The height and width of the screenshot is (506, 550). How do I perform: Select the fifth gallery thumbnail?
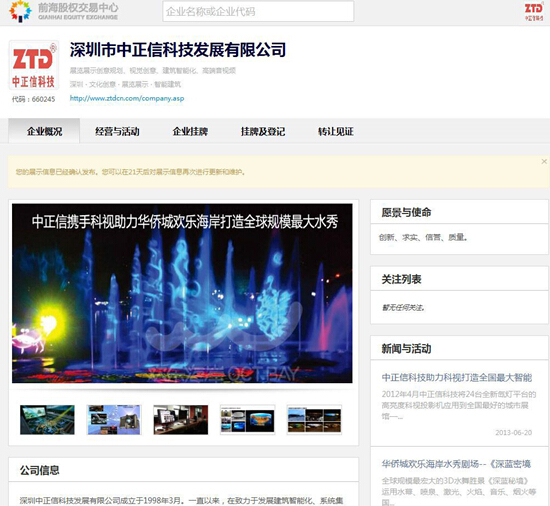[314, 420]
